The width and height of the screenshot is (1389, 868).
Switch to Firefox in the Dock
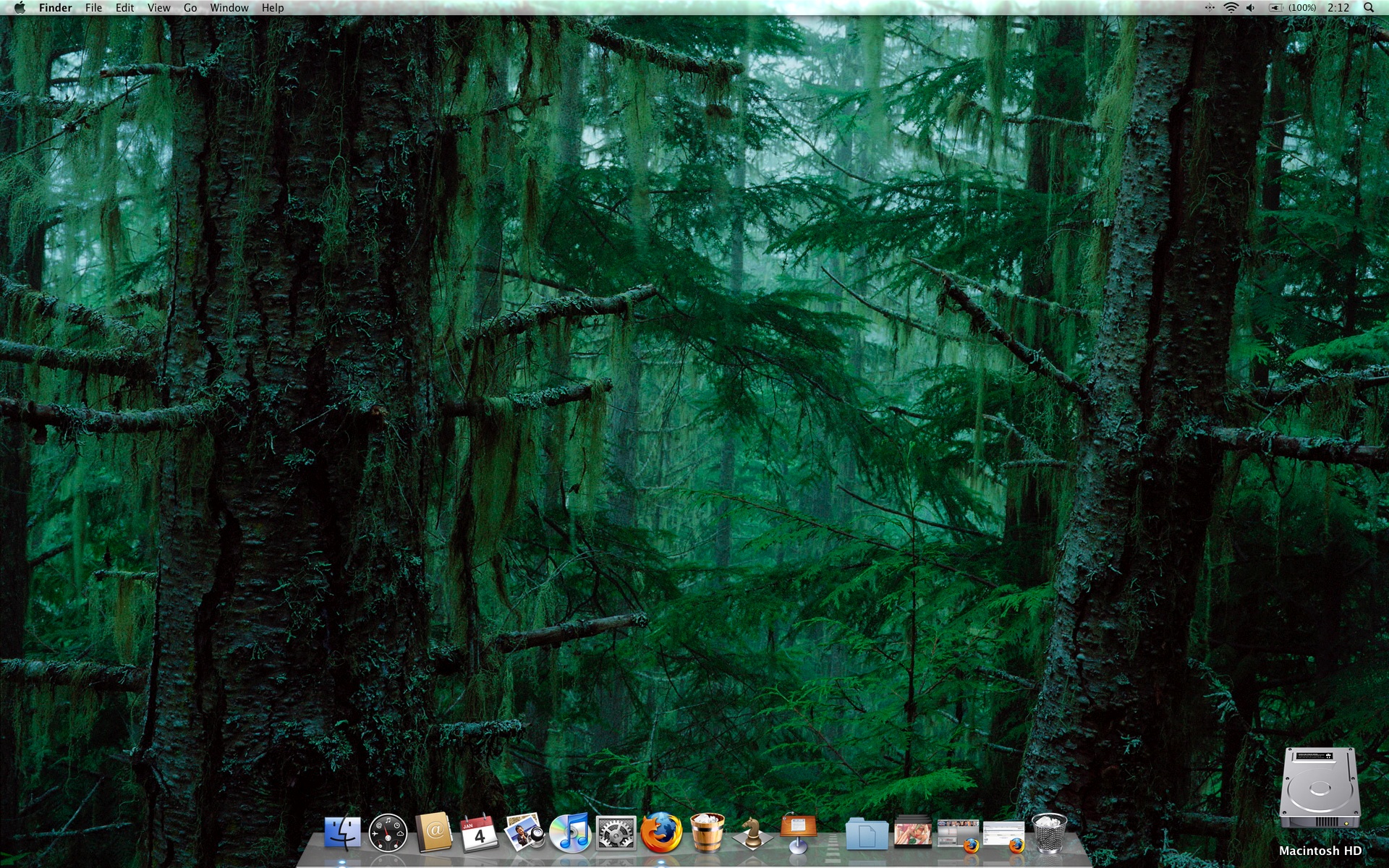pos(661,832)
